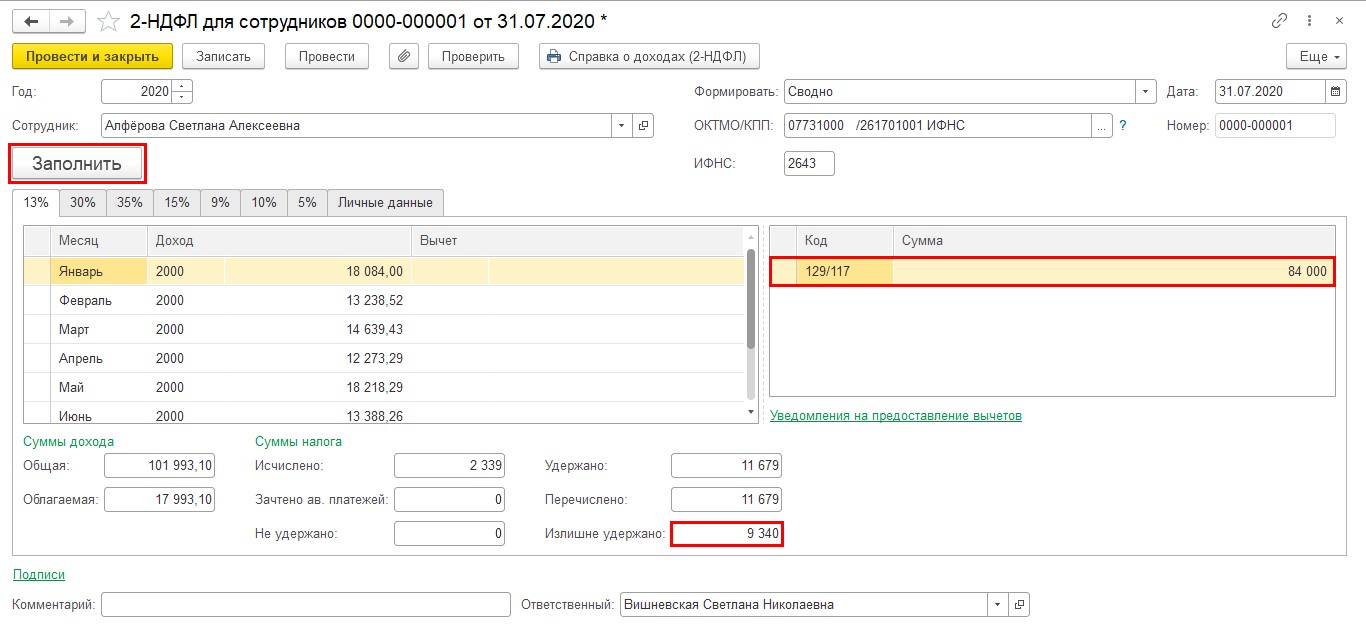Click the Доход column header

coord(279,241)
